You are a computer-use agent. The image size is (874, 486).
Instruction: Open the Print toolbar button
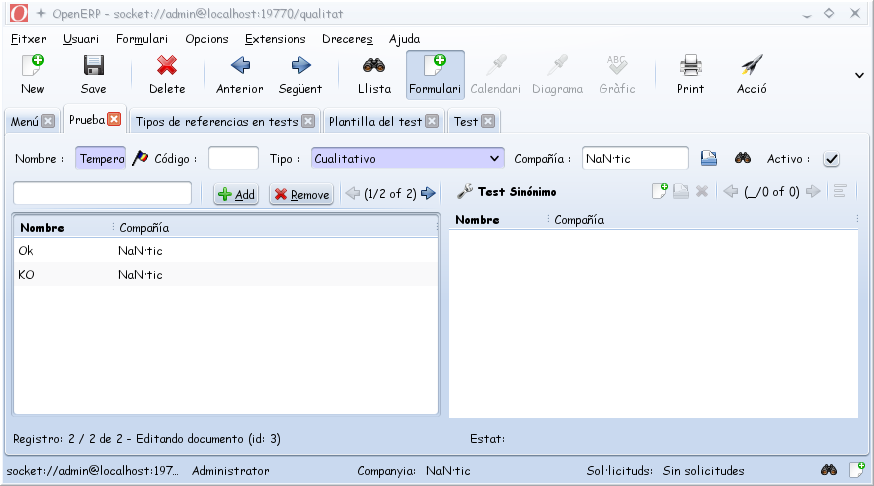point(690,75)
